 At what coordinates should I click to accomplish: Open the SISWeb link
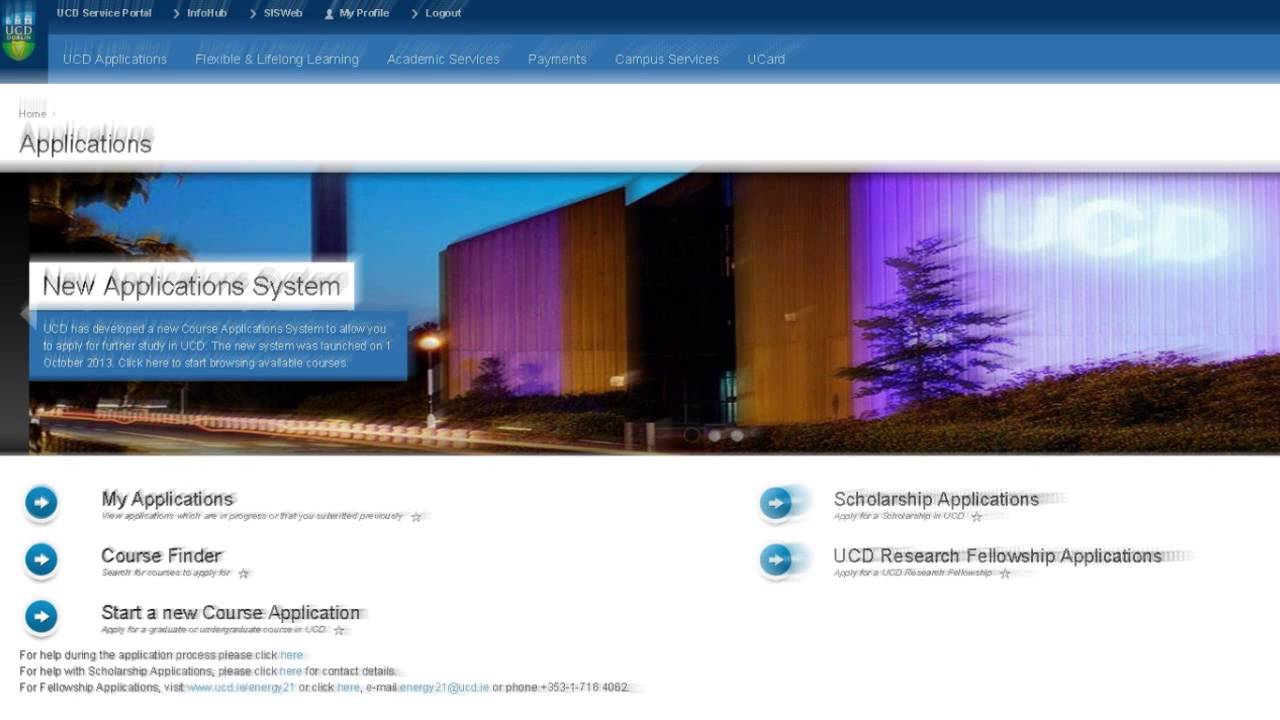click(283, 13)
